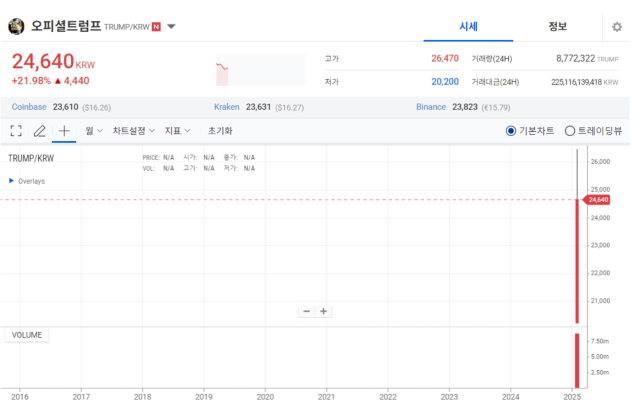Click the 24,640 price marker on axis
640x414 pixels.
tap(600, 200)
